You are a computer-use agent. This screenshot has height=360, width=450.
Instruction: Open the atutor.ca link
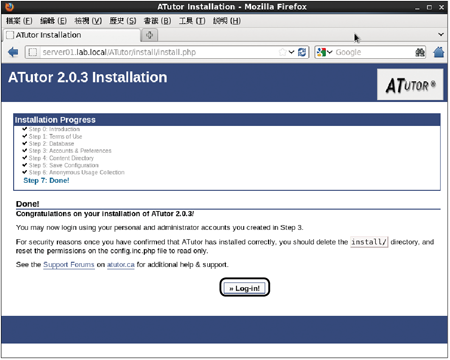pos(121,265)
